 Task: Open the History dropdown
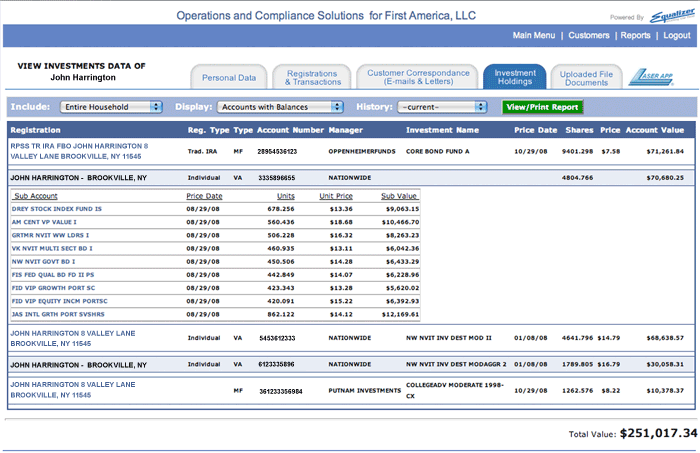[x=443, y=106]
